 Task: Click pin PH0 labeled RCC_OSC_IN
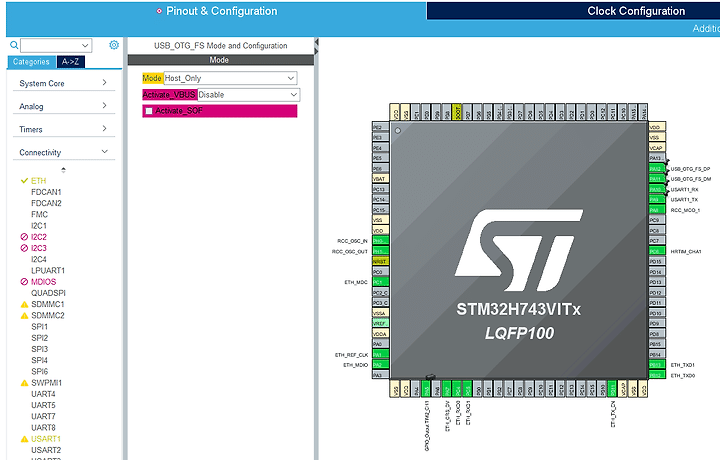click(x=380, y=241)
